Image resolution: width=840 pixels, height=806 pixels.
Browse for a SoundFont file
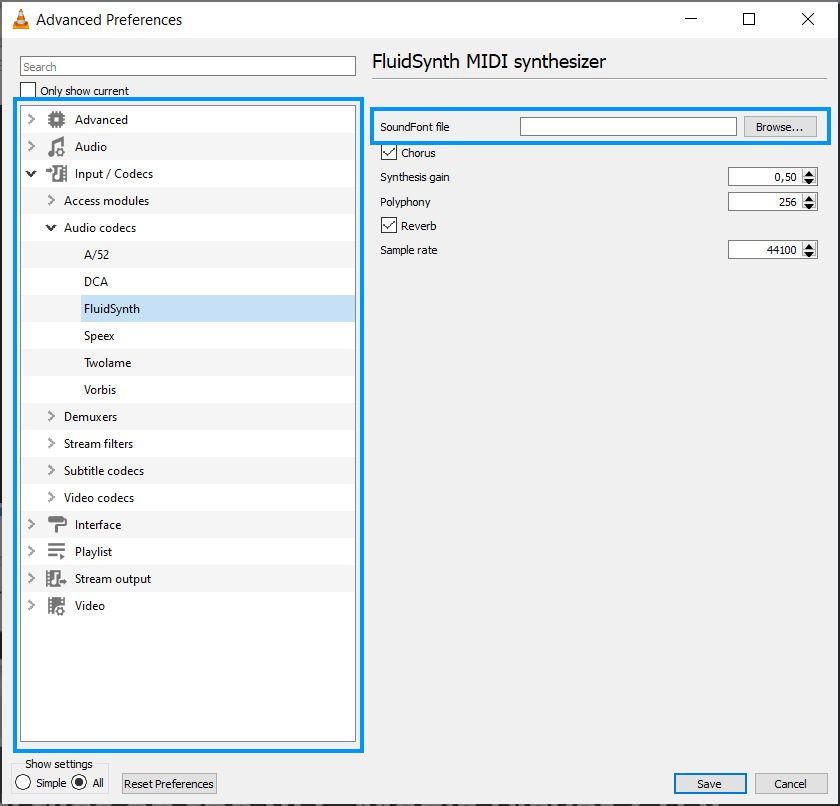780,125
